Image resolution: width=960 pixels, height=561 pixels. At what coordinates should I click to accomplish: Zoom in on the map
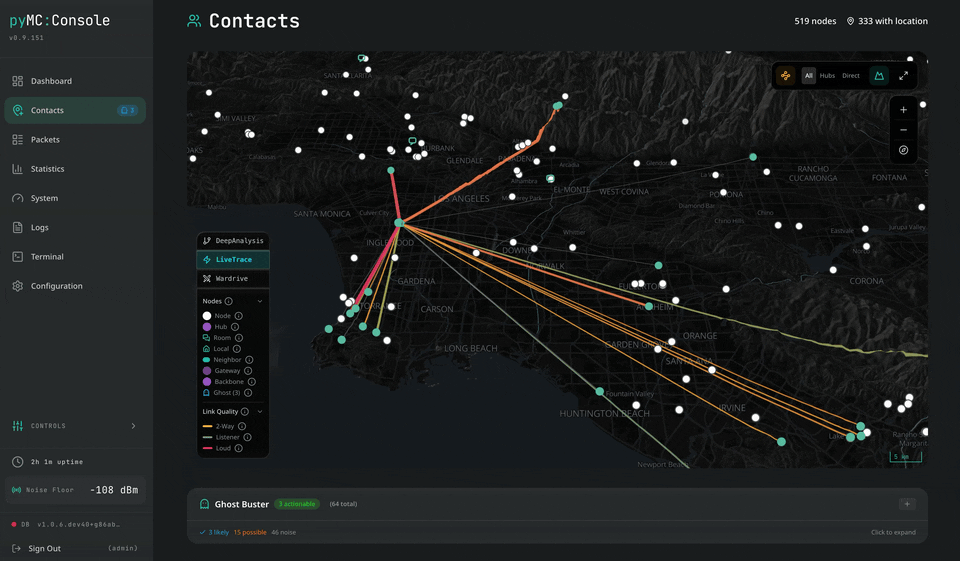903,110
